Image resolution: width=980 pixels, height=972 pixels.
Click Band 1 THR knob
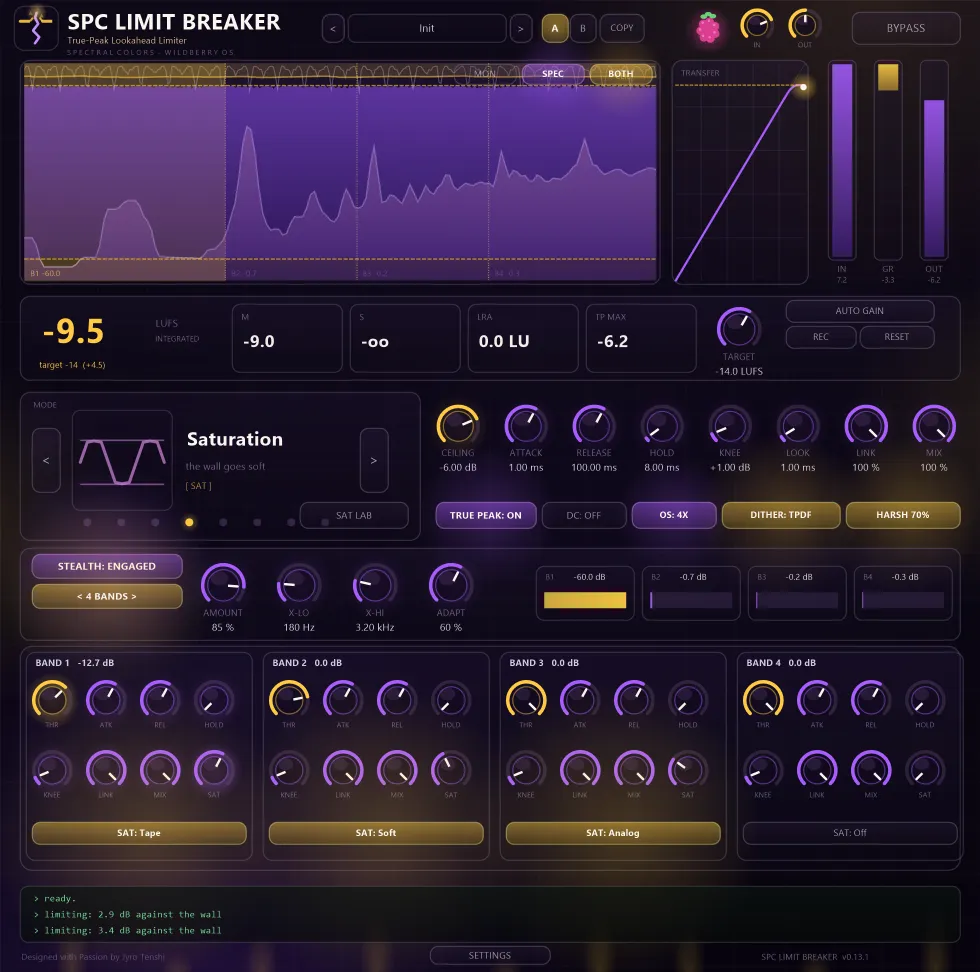pos(51,699)
